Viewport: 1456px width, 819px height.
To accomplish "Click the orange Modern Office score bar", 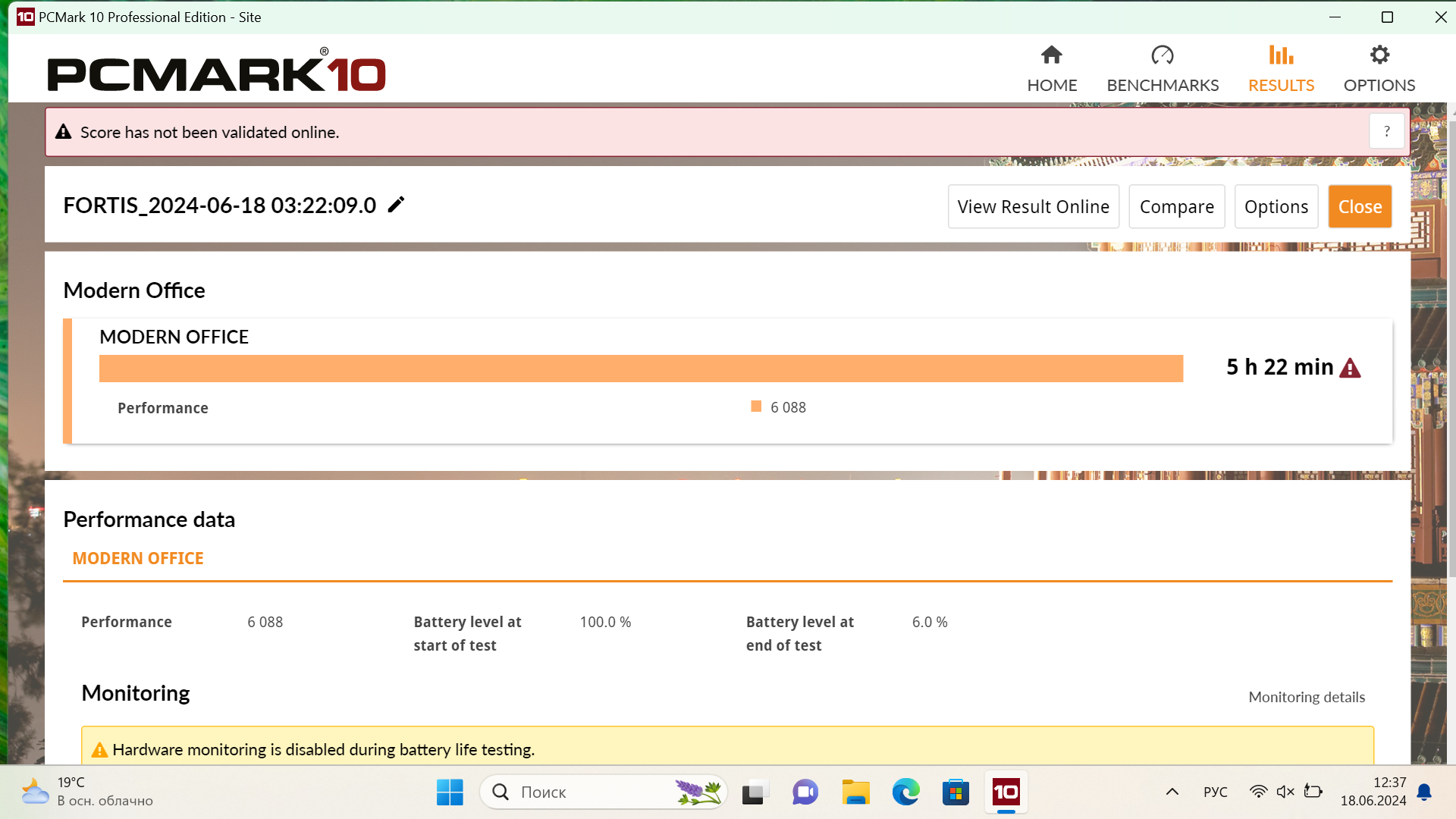I will coord(641,369).
